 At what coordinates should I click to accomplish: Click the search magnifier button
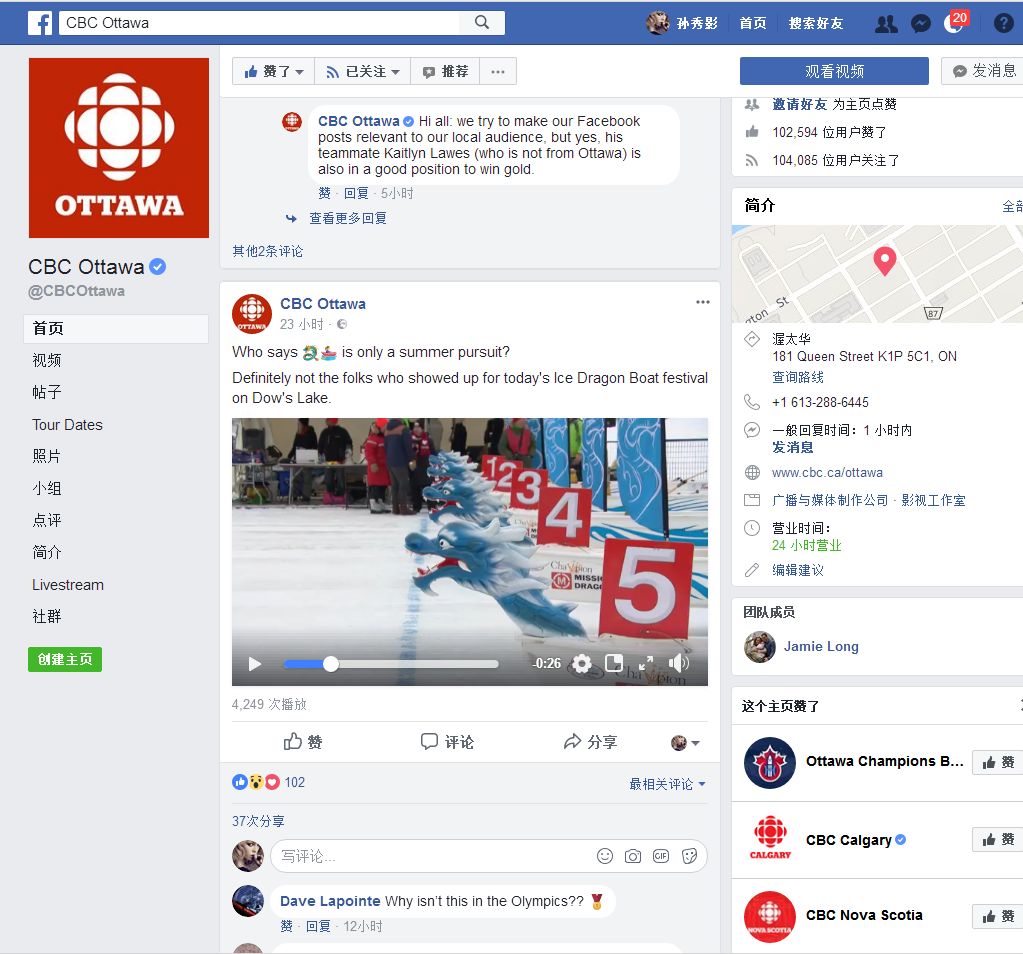pyautogui.click(x=482, y=22)
